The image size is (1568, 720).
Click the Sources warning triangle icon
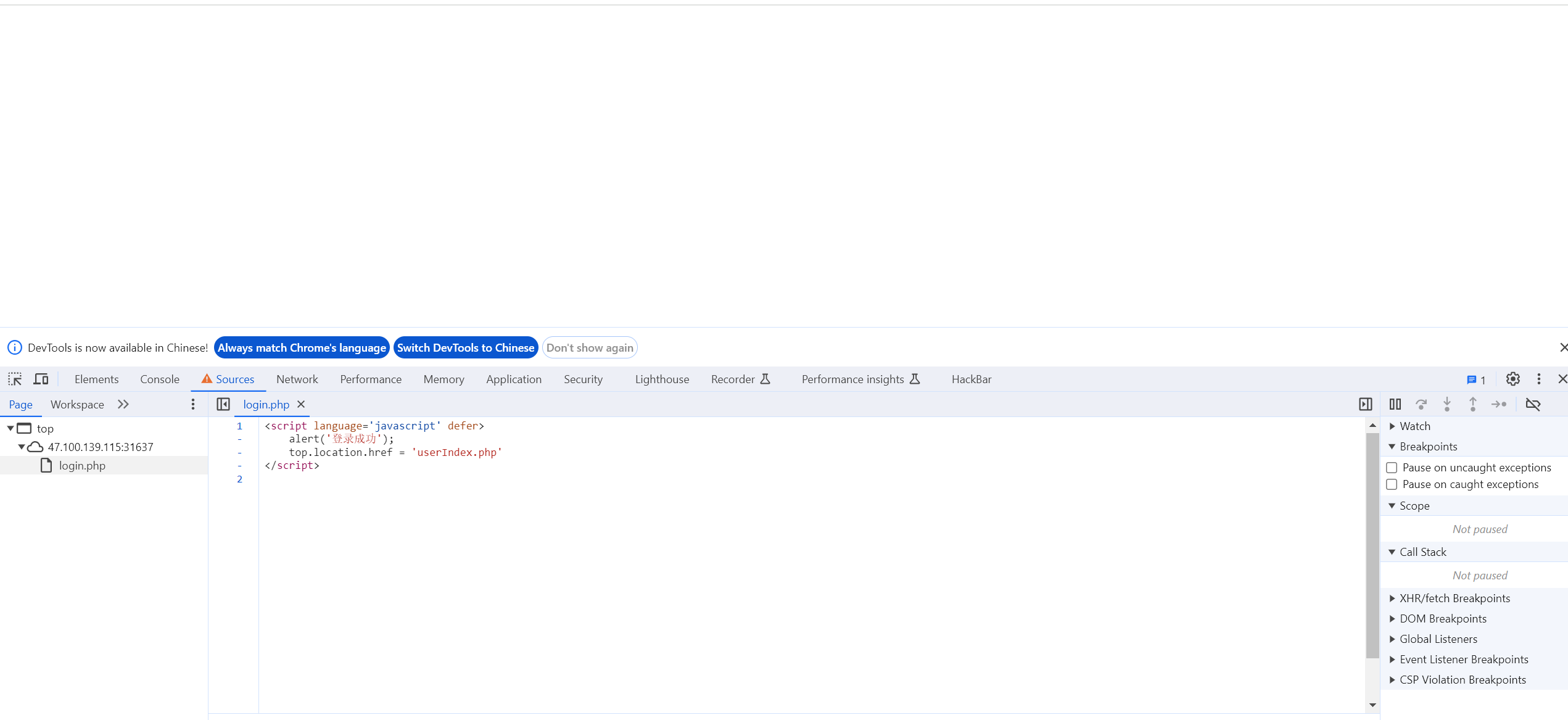point(207,379)
